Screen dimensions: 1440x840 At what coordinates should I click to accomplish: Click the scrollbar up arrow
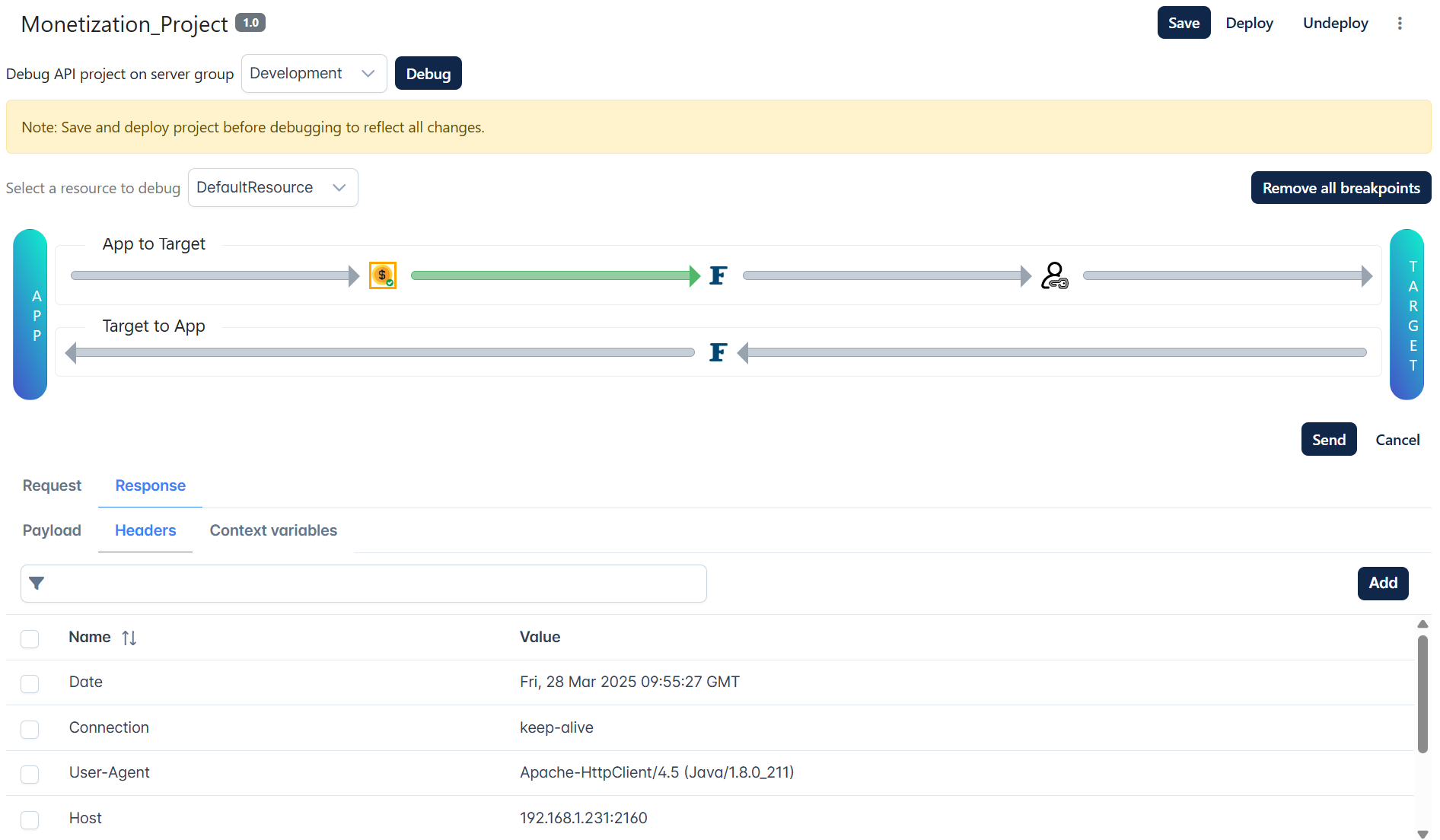click(1422, 624)
